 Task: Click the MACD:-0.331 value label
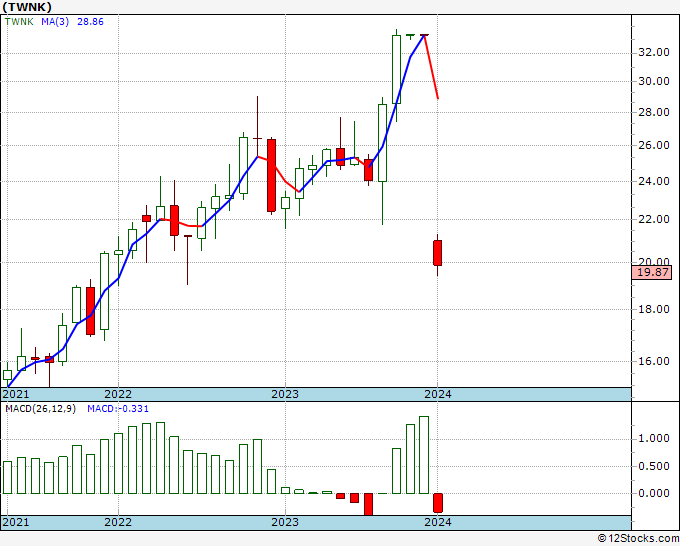click(118, 409)
